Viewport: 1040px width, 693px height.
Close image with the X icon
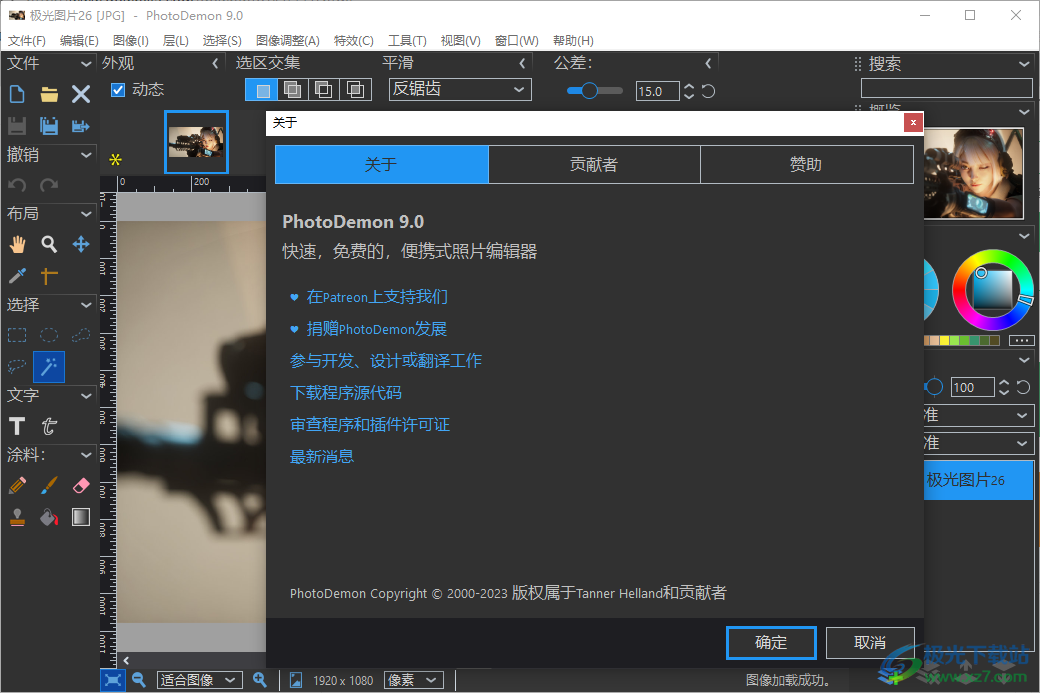(x=81, y=94)
